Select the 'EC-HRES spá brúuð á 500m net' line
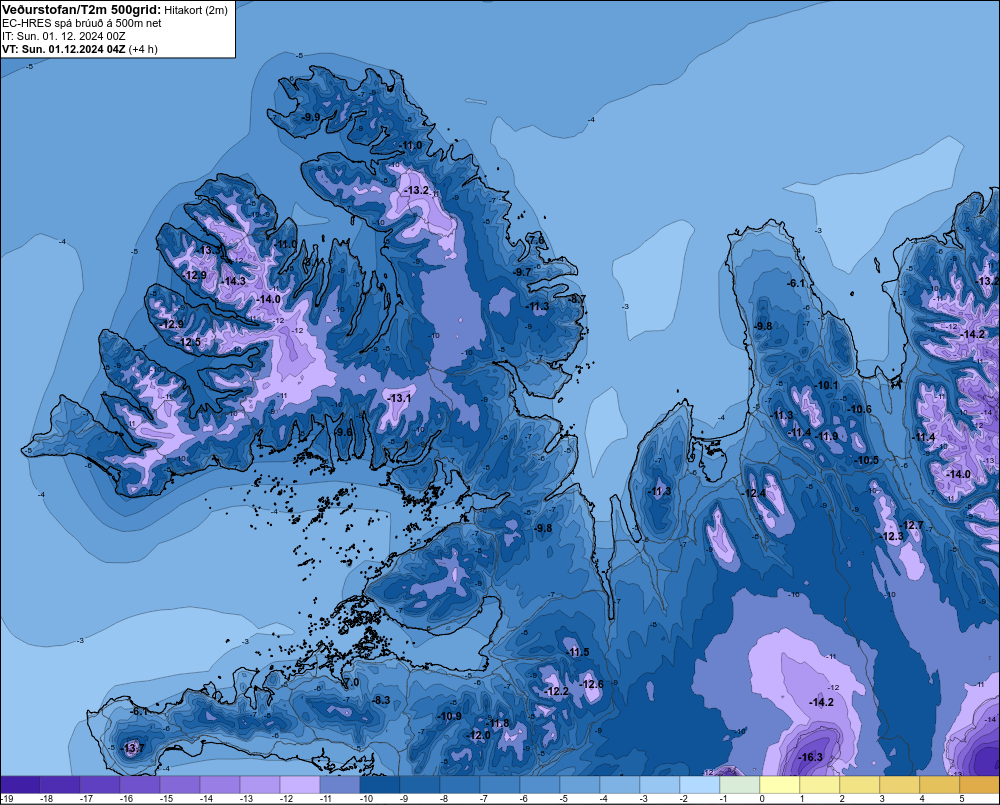 [82, 23]
